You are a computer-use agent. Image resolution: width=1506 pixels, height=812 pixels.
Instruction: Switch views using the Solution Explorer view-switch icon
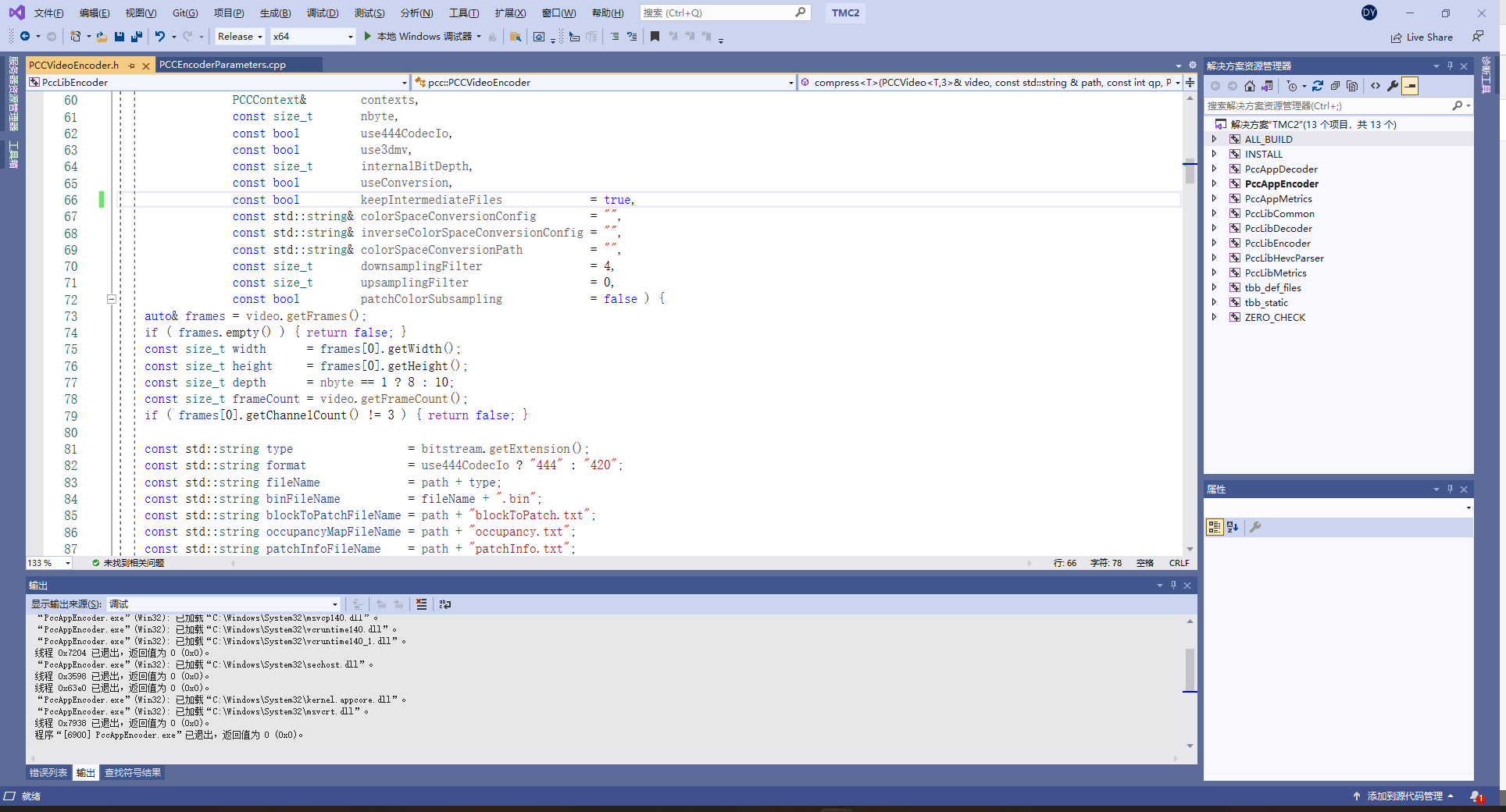click(1267, 86)
